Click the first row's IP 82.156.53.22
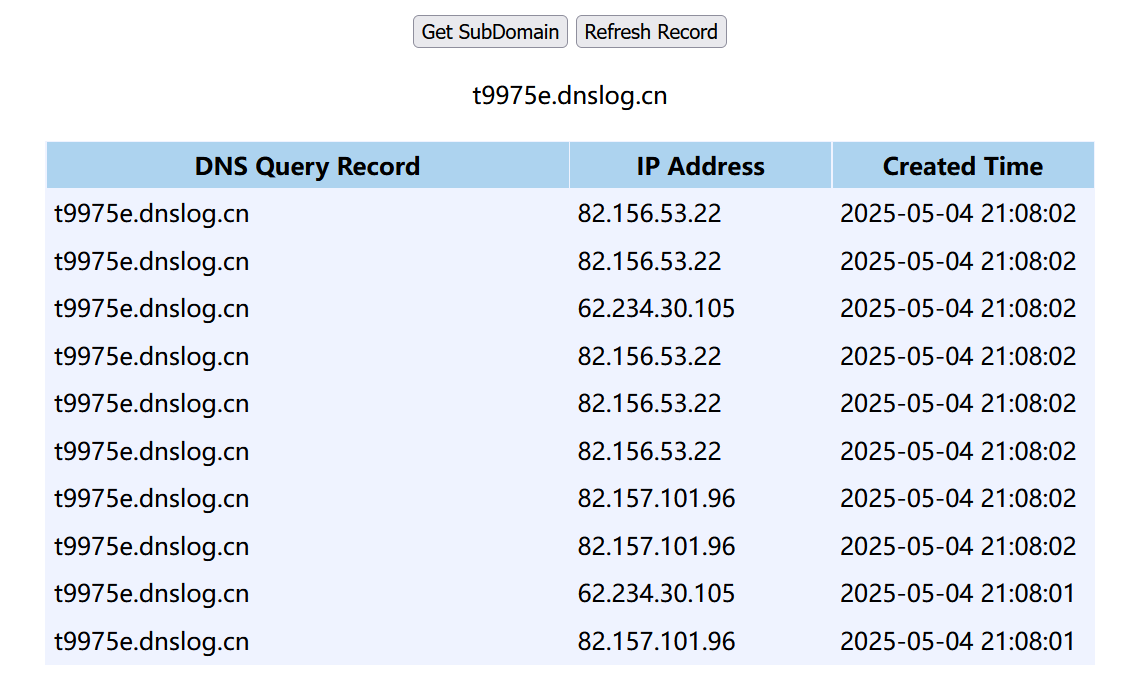Image resolution: width=1144 pixels, height=698 pixels. click(649, 214)
